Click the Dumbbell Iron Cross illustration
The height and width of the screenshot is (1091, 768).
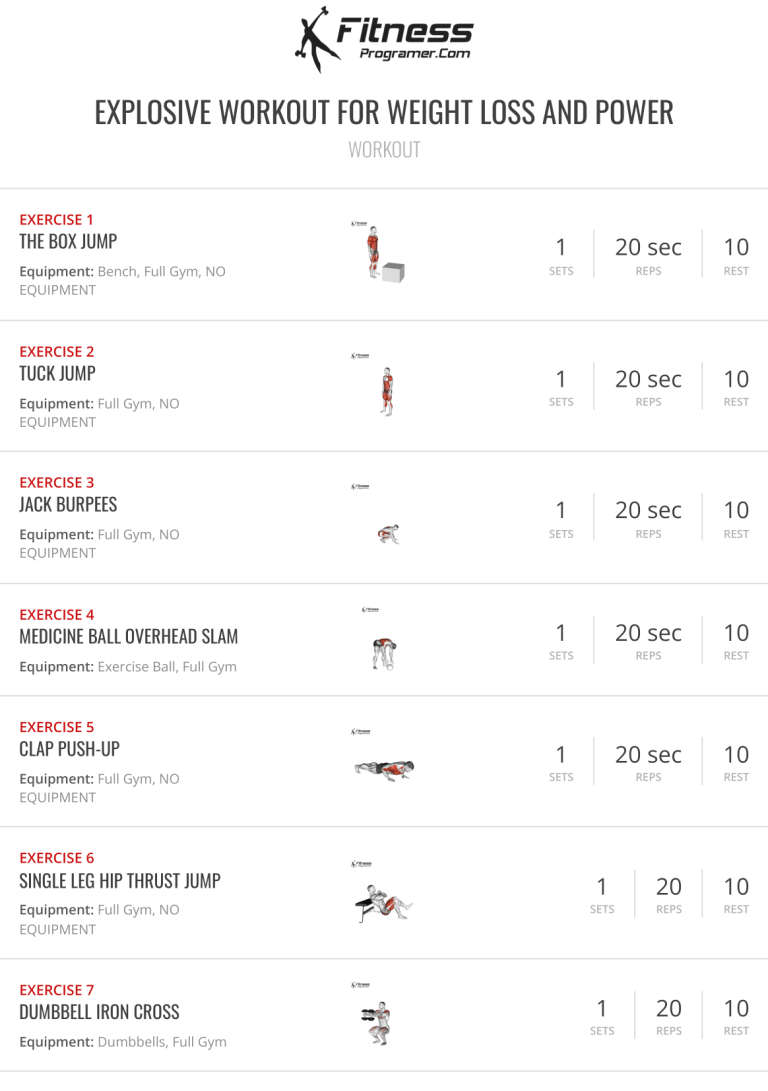(x=376, y=1024)
